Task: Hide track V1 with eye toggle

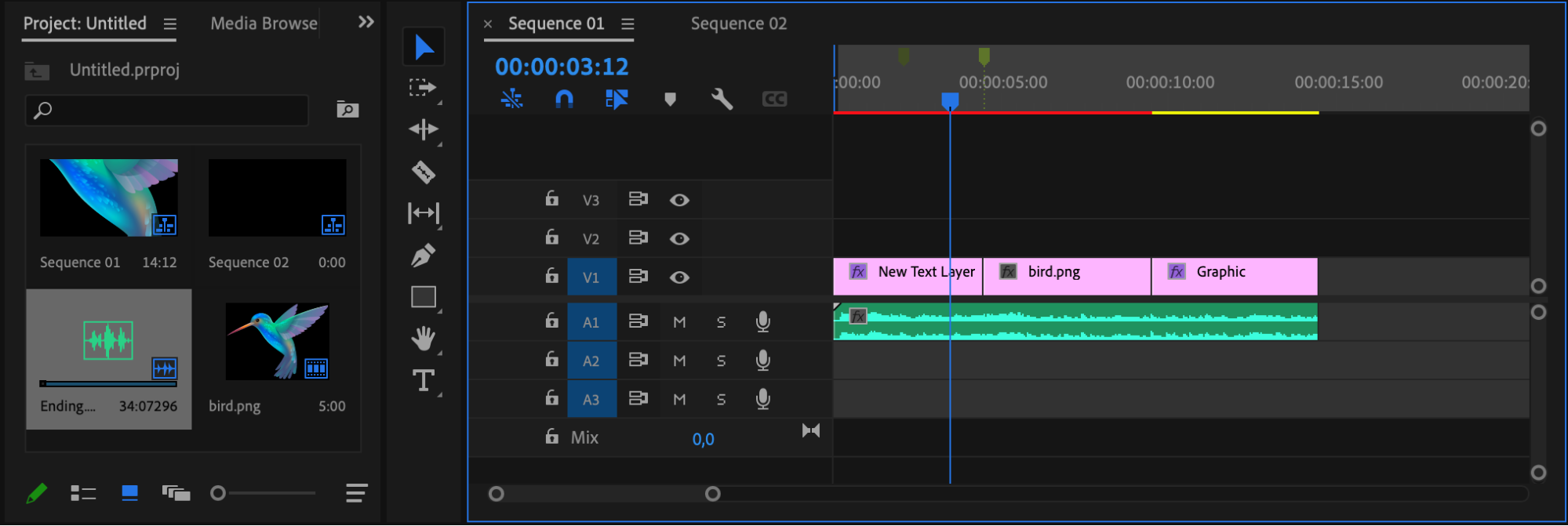Action: click(x=679, y=278)
